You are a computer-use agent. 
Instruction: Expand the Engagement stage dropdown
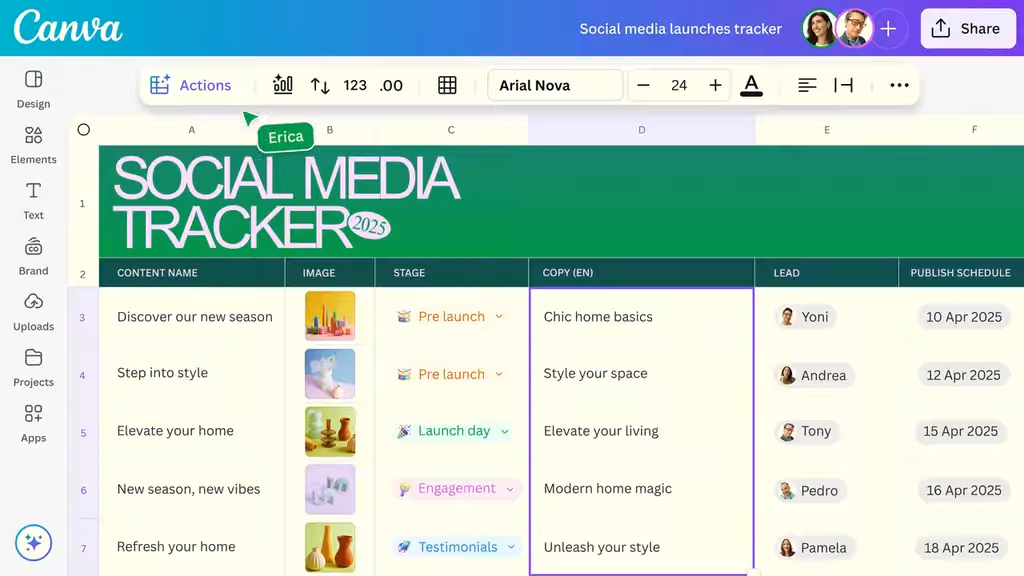click(510, 489)
